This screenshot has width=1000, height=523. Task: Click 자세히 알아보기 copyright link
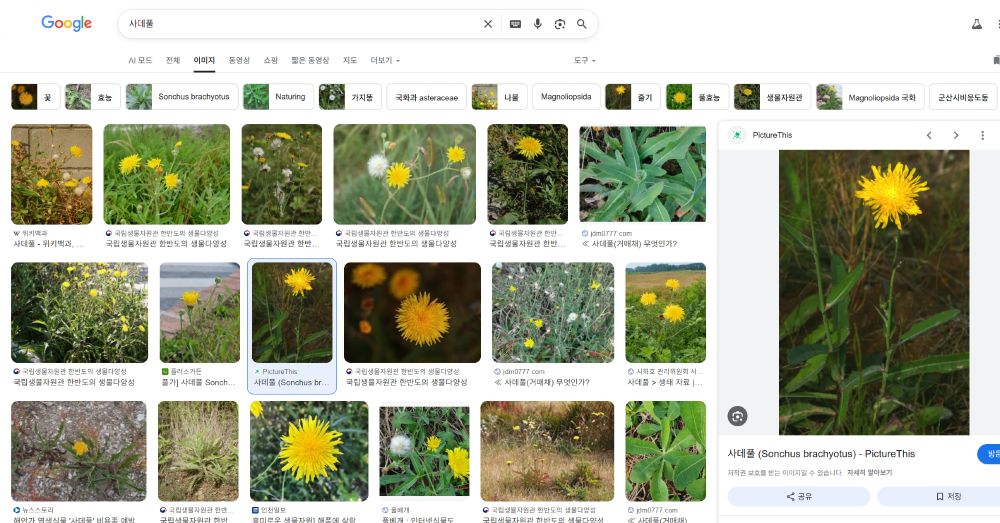click(869, 473)
